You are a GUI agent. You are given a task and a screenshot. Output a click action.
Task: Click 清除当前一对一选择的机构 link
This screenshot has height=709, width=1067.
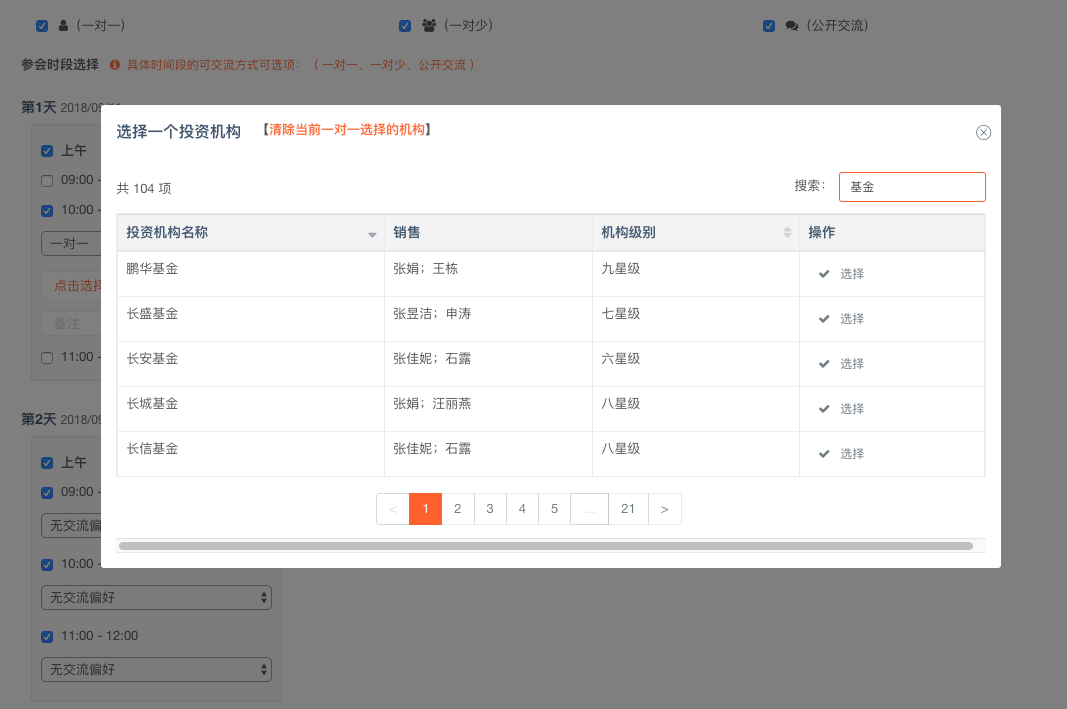[347, 130]
